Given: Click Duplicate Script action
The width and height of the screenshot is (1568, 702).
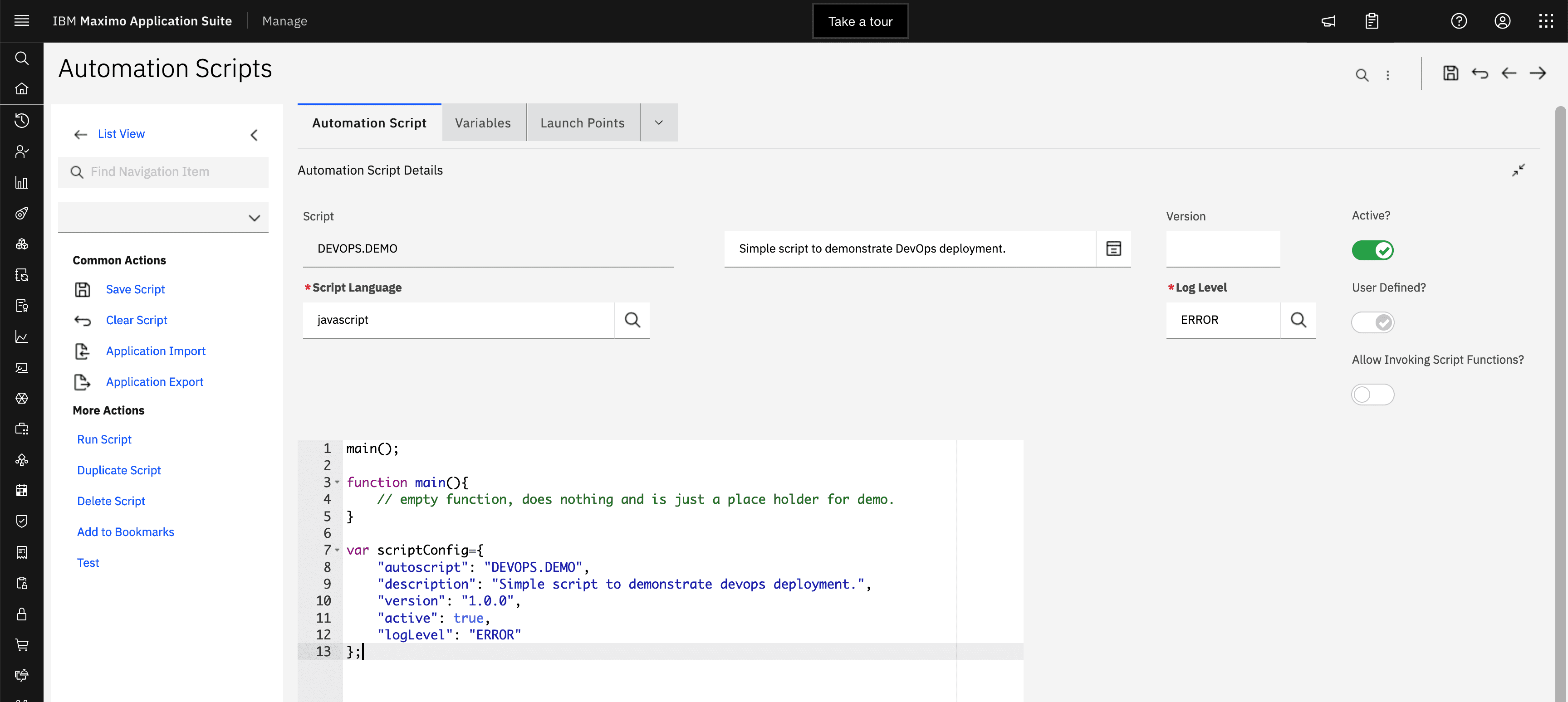Looking at the screenshot, I should (x=119, y=470).
